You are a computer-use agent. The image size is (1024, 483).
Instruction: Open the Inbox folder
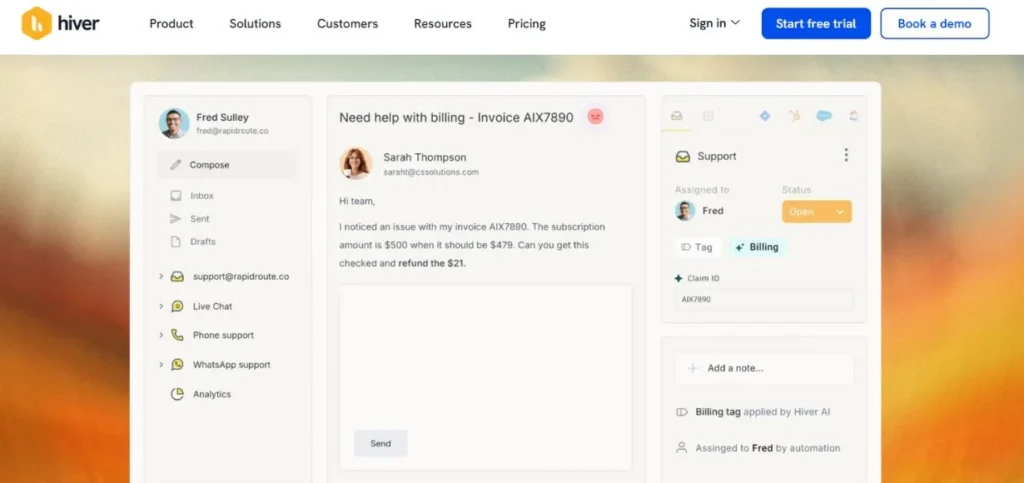[x=202, y=195]
